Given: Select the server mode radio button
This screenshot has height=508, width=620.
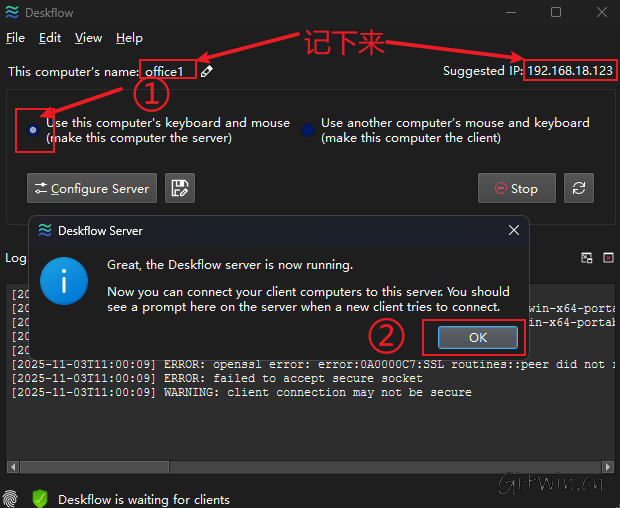Looking at the screenshot, I should (x=34, y=130).
